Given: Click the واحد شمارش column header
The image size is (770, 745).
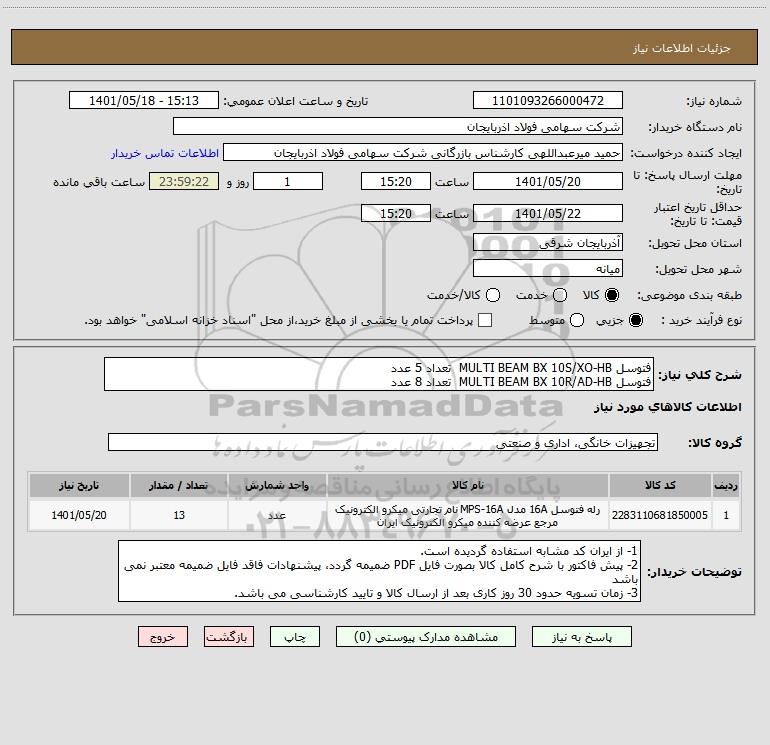Looking at the screenshot, I should (277, 485).
